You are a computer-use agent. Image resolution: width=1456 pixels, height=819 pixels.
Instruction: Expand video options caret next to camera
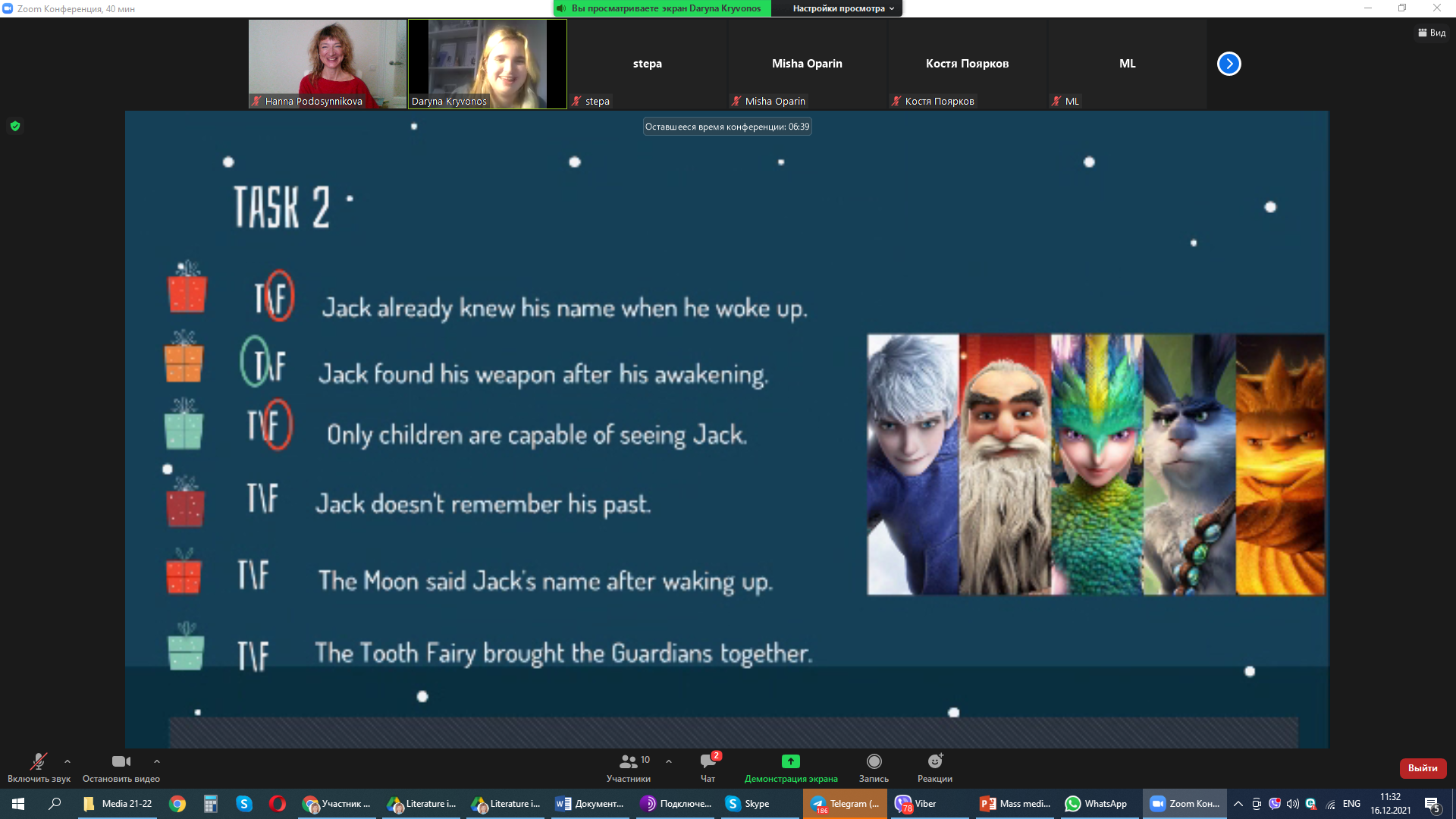click(x=157, y=761)
